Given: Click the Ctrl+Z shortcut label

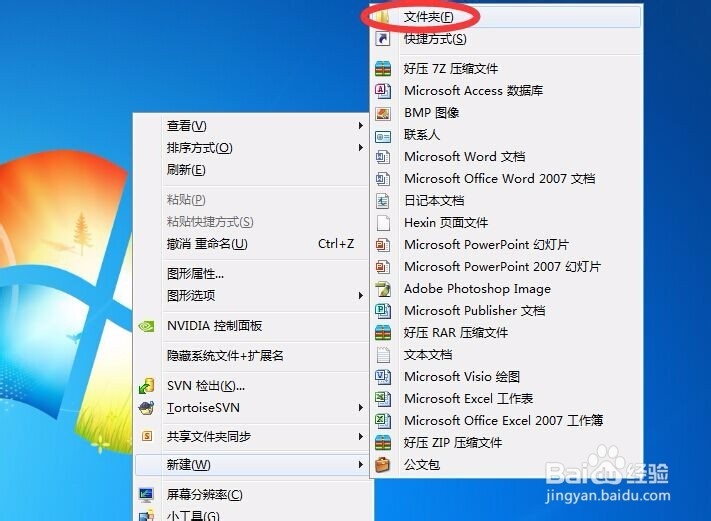Looking at the screenshot, I should pos(336,244).
